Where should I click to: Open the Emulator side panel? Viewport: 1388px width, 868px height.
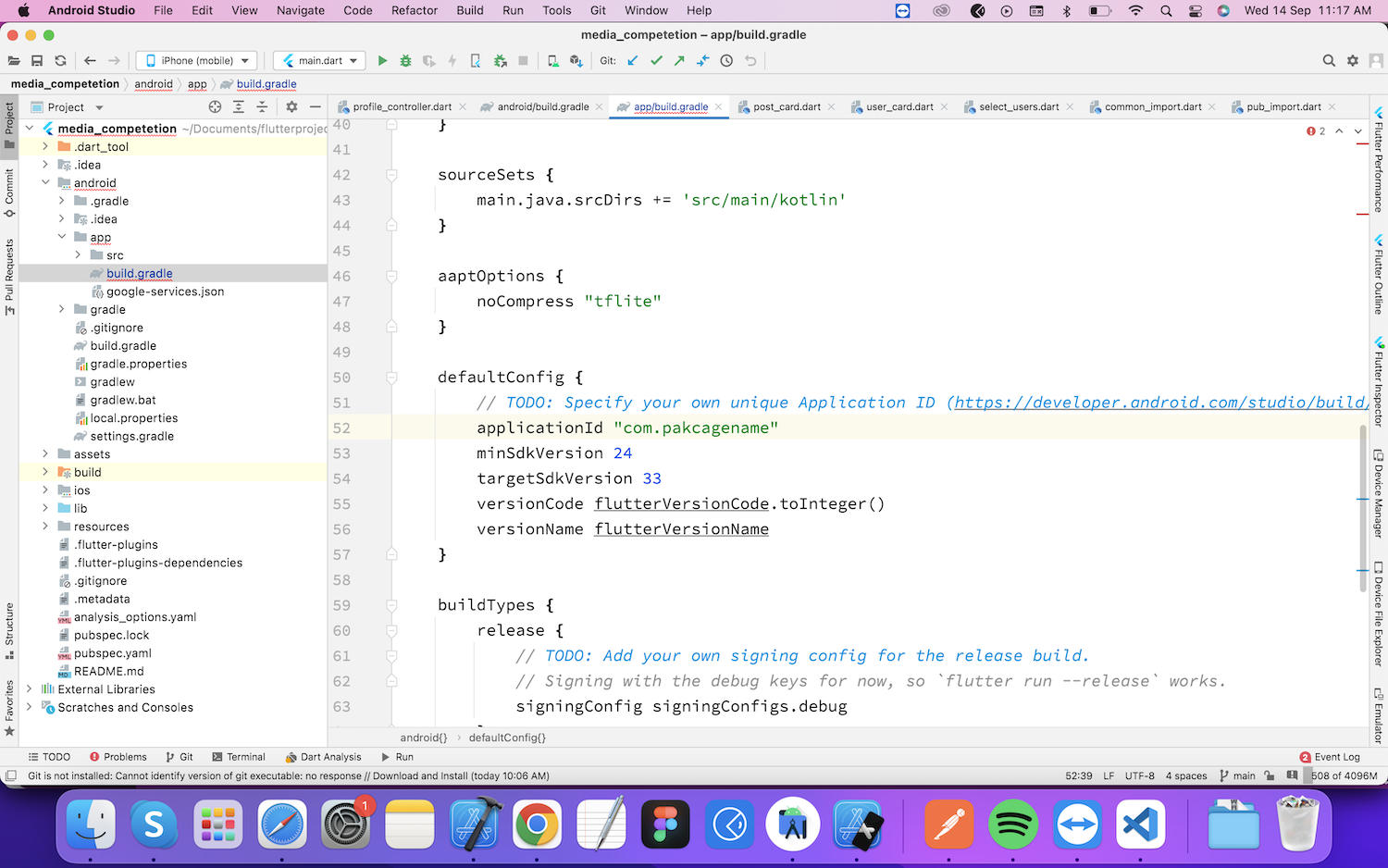coord(1378,715)
